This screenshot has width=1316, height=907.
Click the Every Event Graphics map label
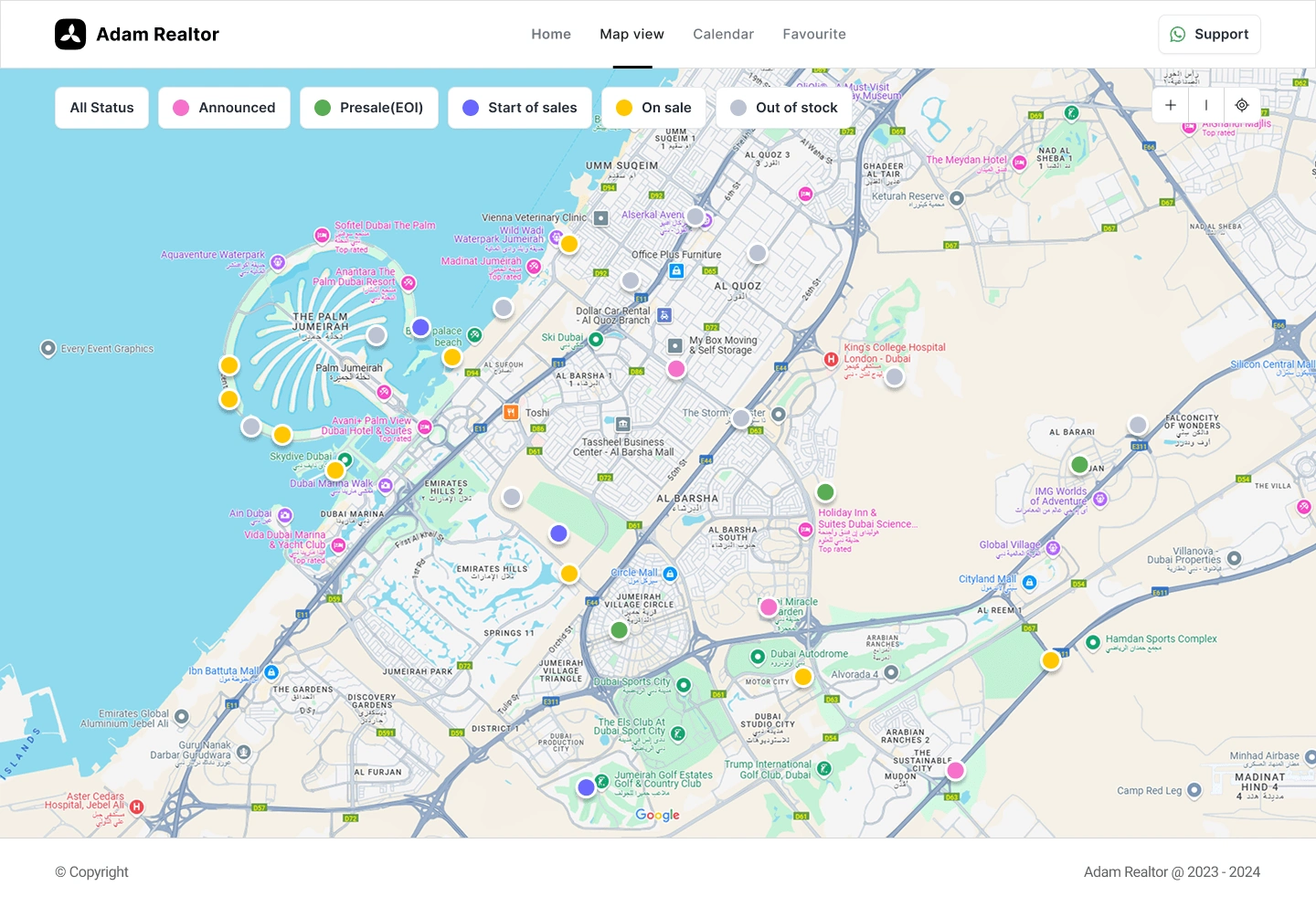tap(107, 349)
